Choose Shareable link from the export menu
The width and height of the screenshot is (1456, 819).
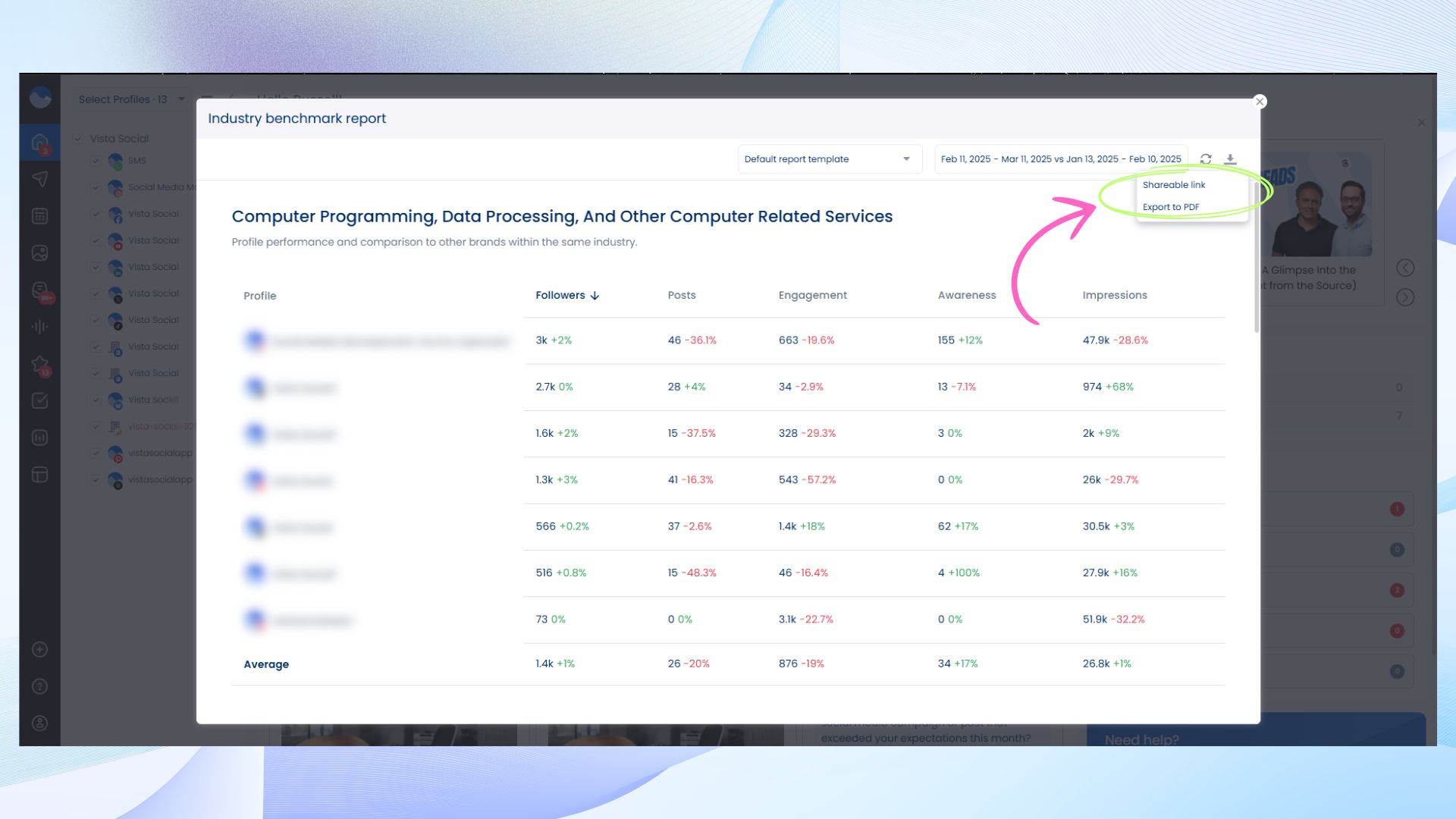1175,184
